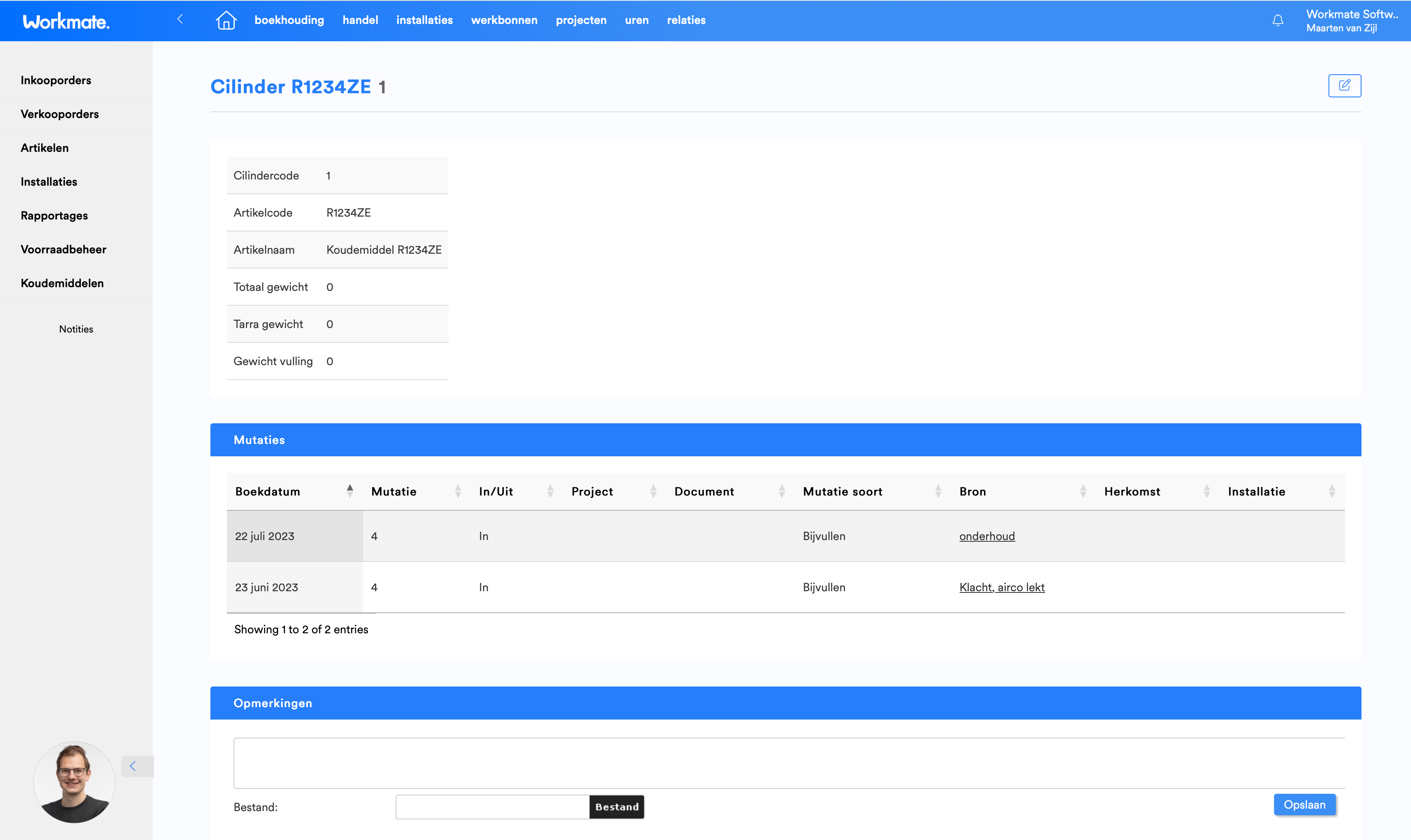
Task: Sort by the In/Uit column arrows
Action: click(550, 491)
